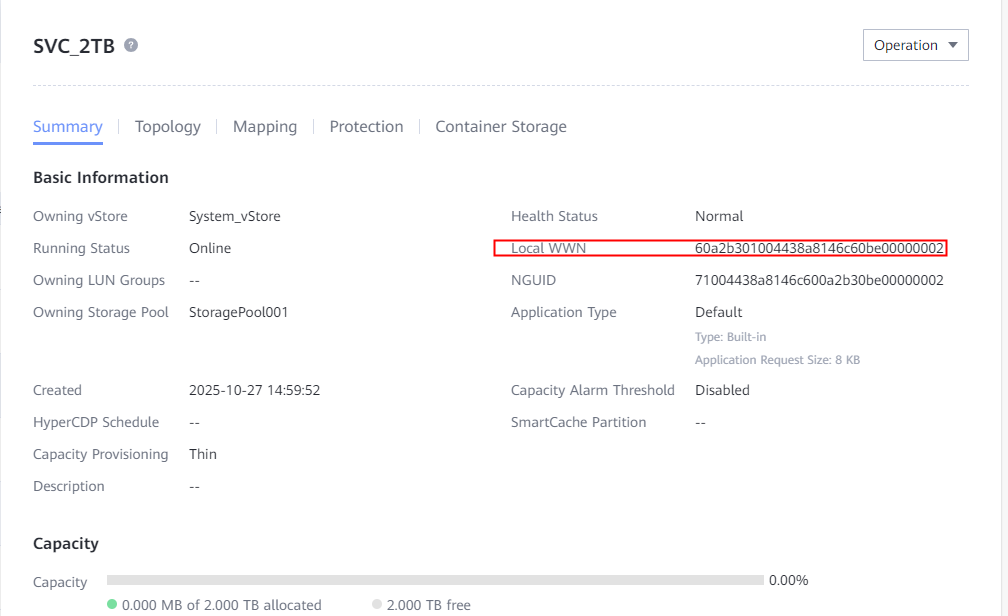Click the Disabled capacity alarm threshold value
The height and width of the screenshot is (616, 1008).
(722, 390)
